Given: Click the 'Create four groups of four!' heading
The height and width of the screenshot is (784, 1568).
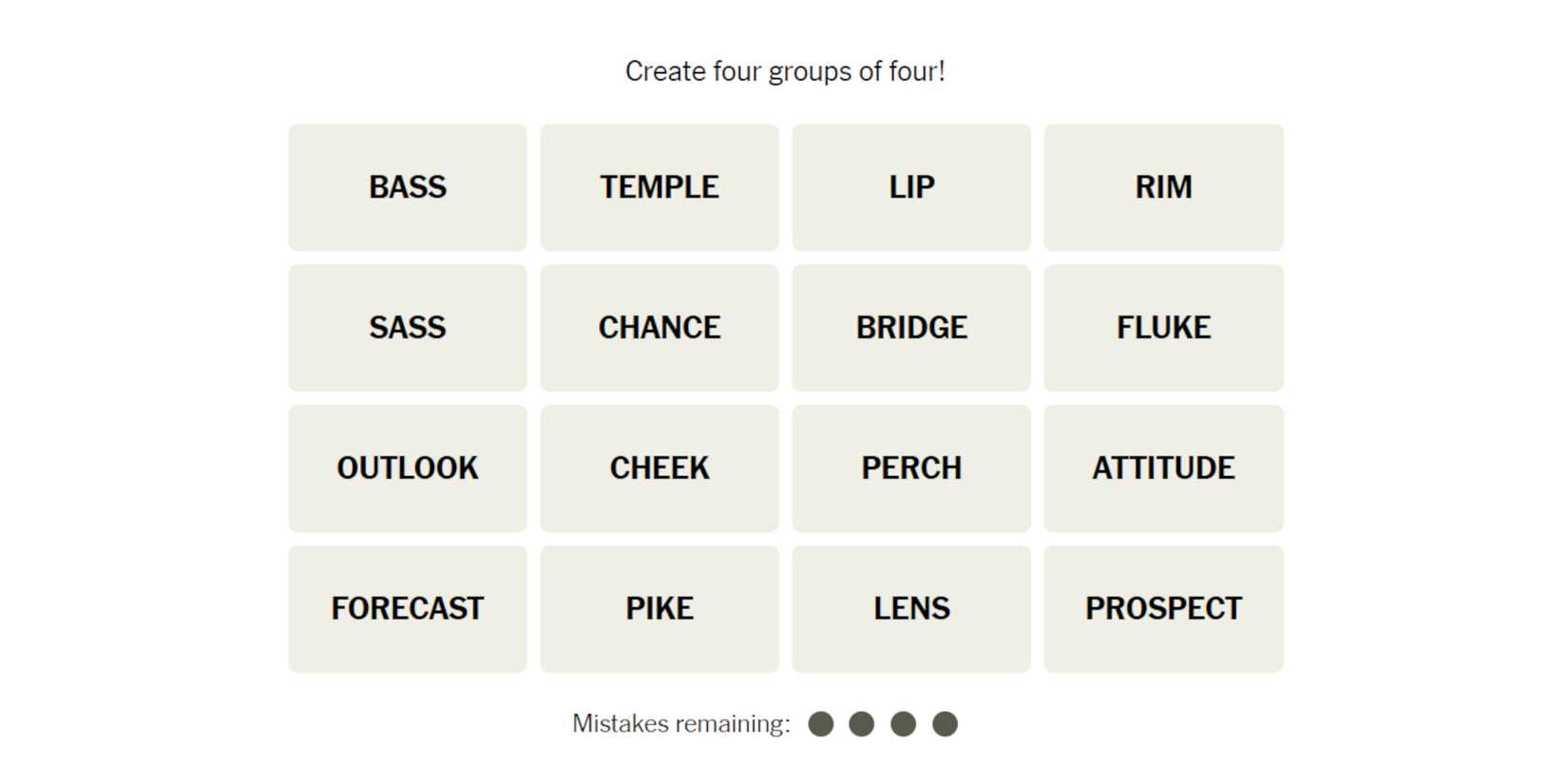Looking at the screenshot, I should 785,71.
